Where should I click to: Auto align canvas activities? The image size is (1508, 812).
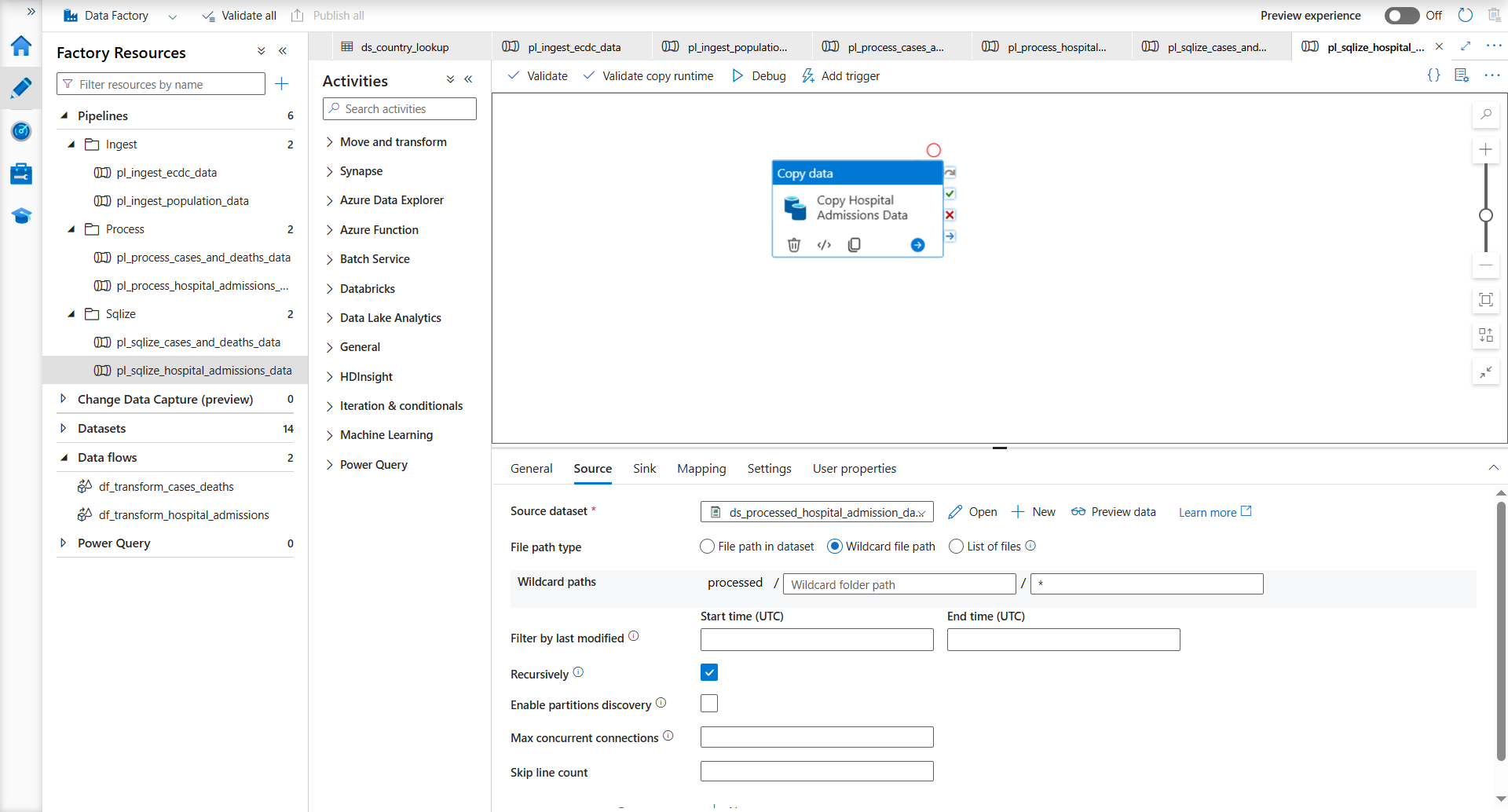(1485, 335)
